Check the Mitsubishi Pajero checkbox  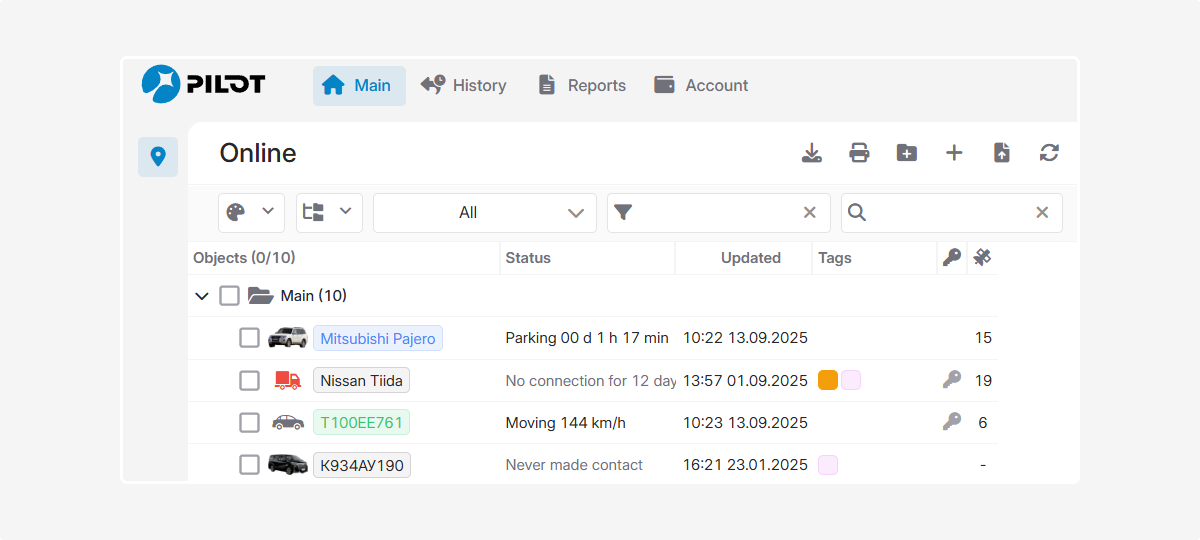point(249,338)
